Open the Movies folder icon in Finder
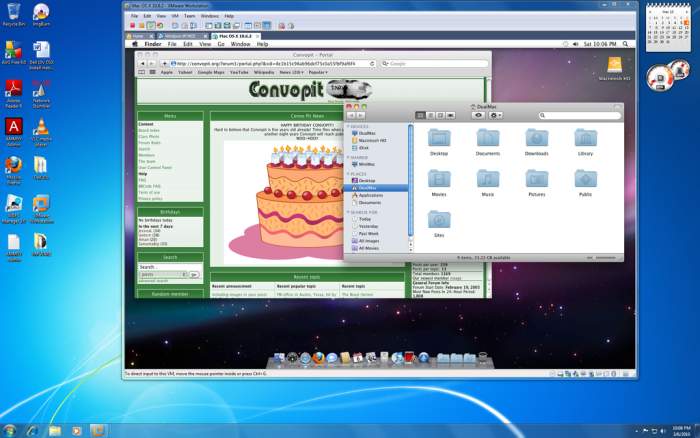This screenshot has width=700, height=438. point(439,179)
